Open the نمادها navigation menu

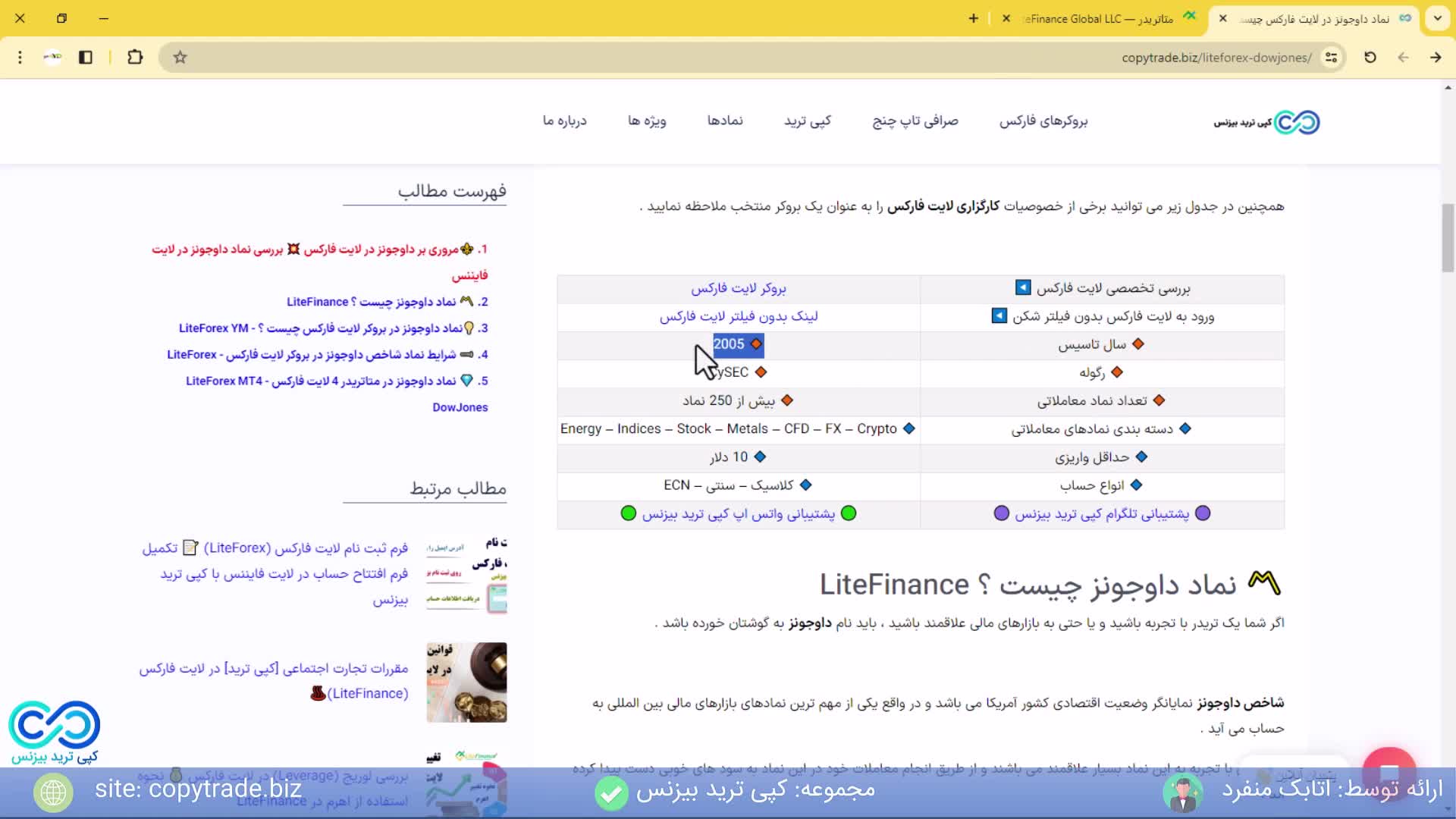pyautogui.click(x=724, y=121)
